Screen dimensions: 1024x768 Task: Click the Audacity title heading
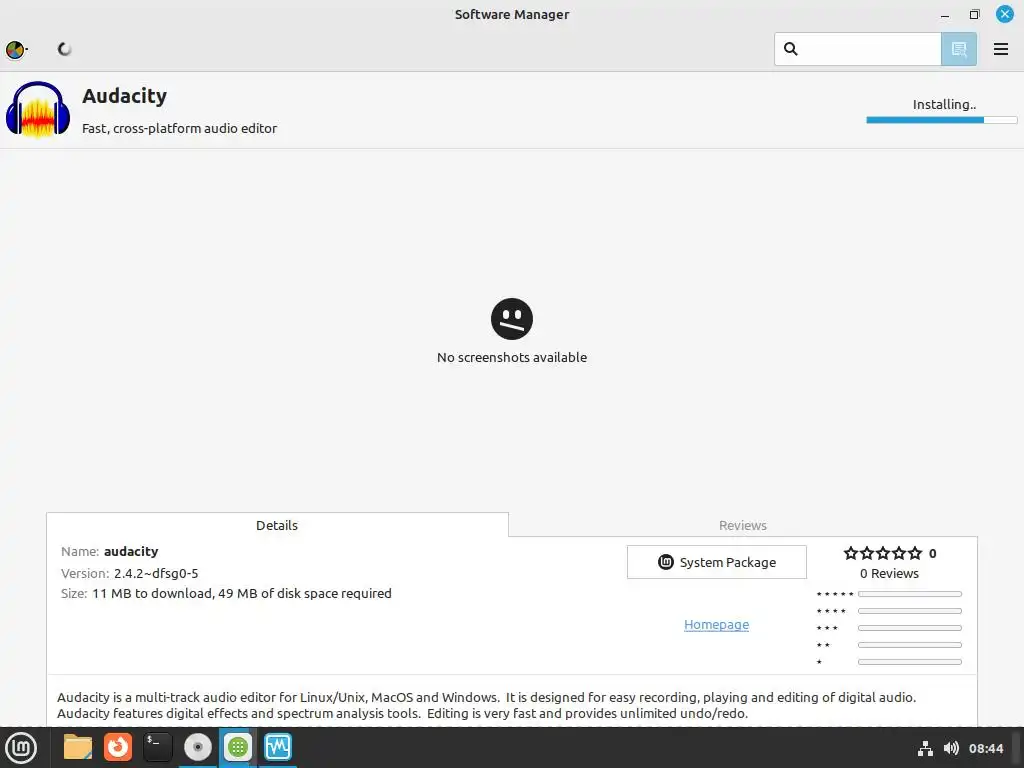(x=124, y=96)
